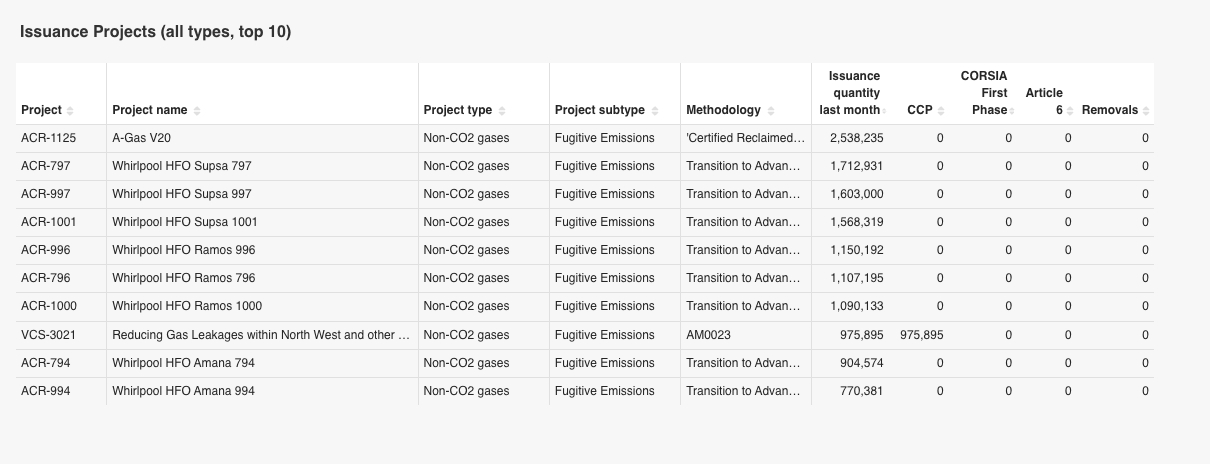Viewport: 1210px width, 464px height.
Task: Click Whirlpool HFO Amana 994 row
Action: tap(183, 391)
